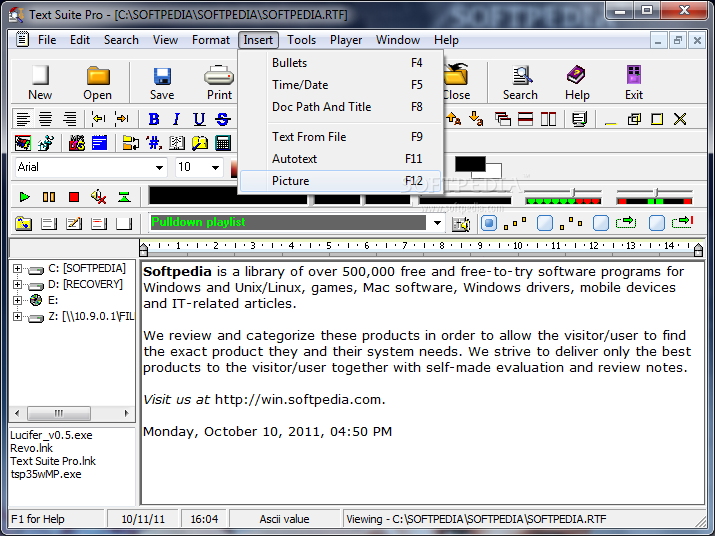Open the Player menu

coord(346,40)
